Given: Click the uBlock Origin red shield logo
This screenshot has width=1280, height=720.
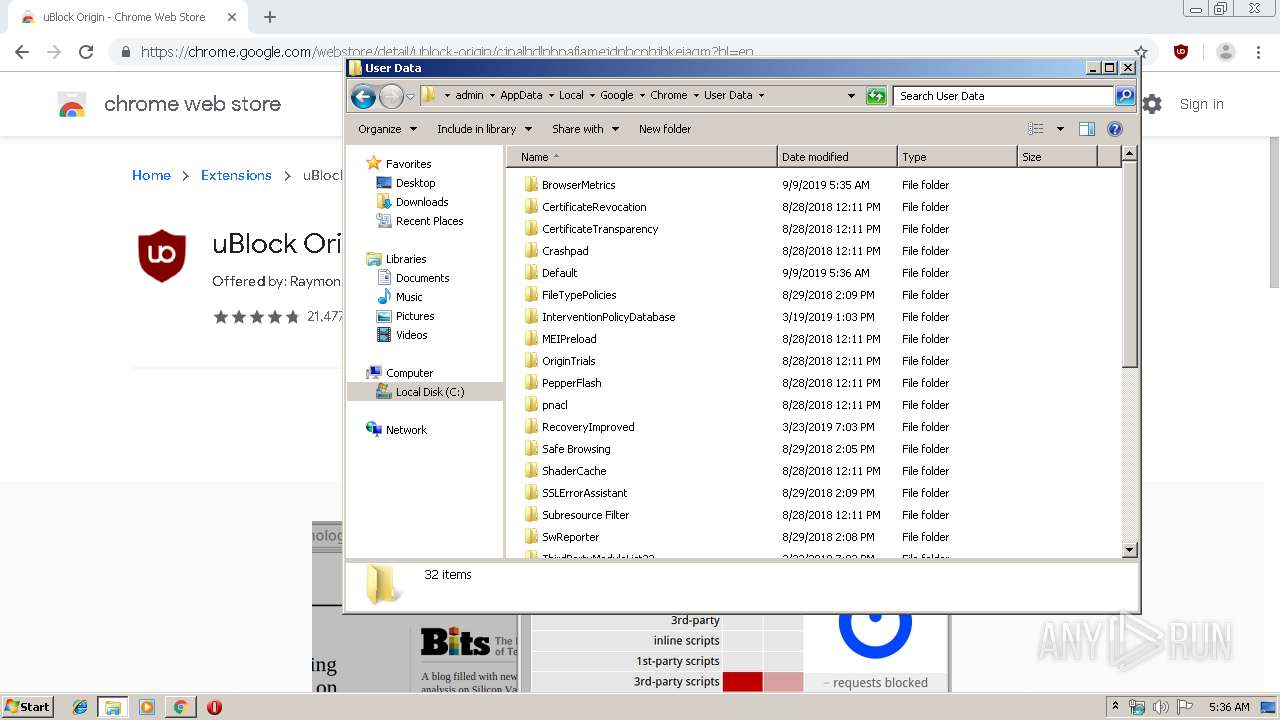Looking at the screenshot, I should tap(162, 255).
